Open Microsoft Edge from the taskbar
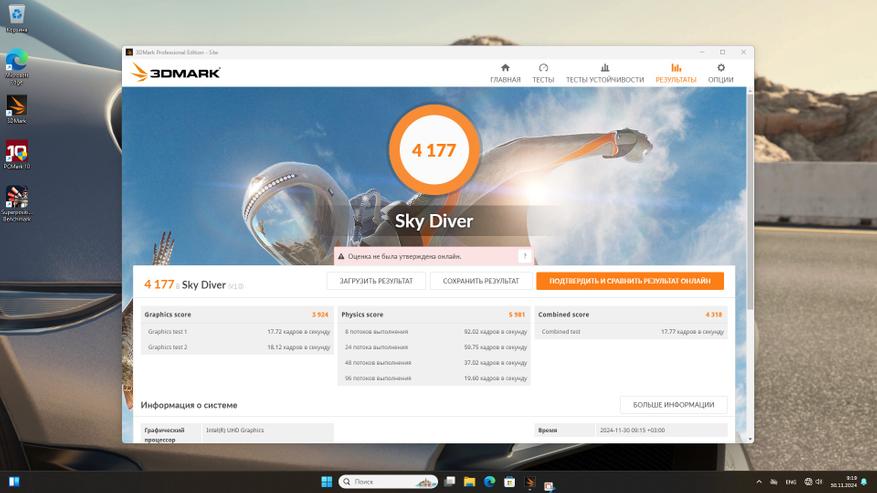 pyautogui.click(x=489, y=481)
